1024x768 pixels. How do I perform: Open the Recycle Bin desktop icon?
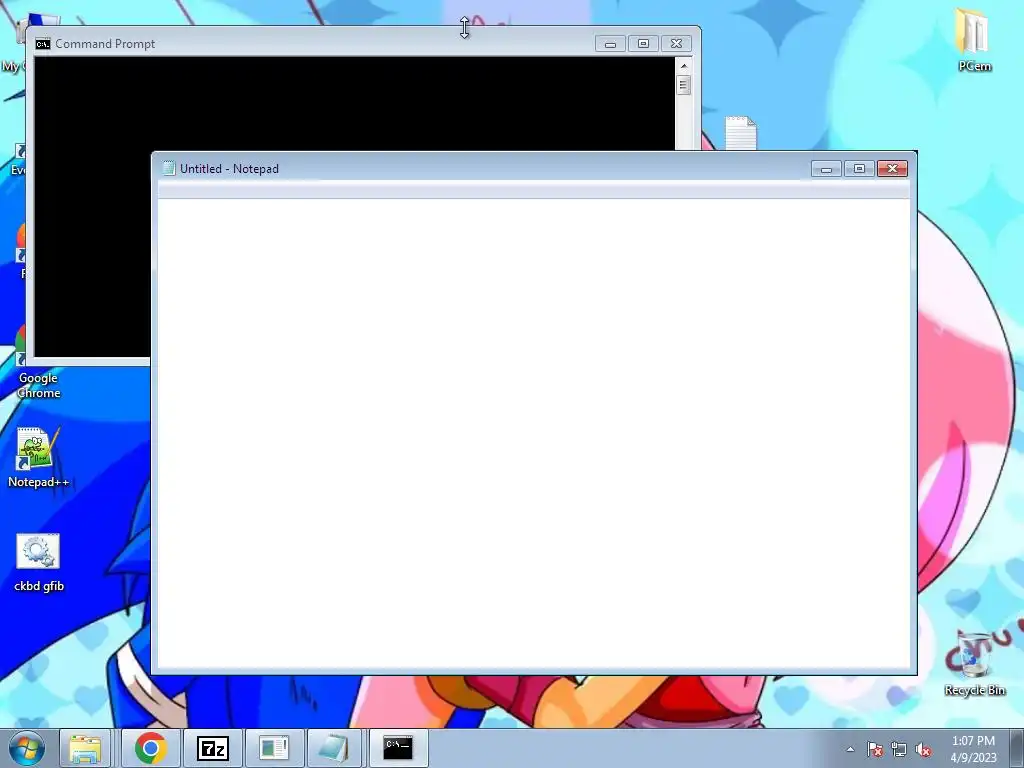974,663
